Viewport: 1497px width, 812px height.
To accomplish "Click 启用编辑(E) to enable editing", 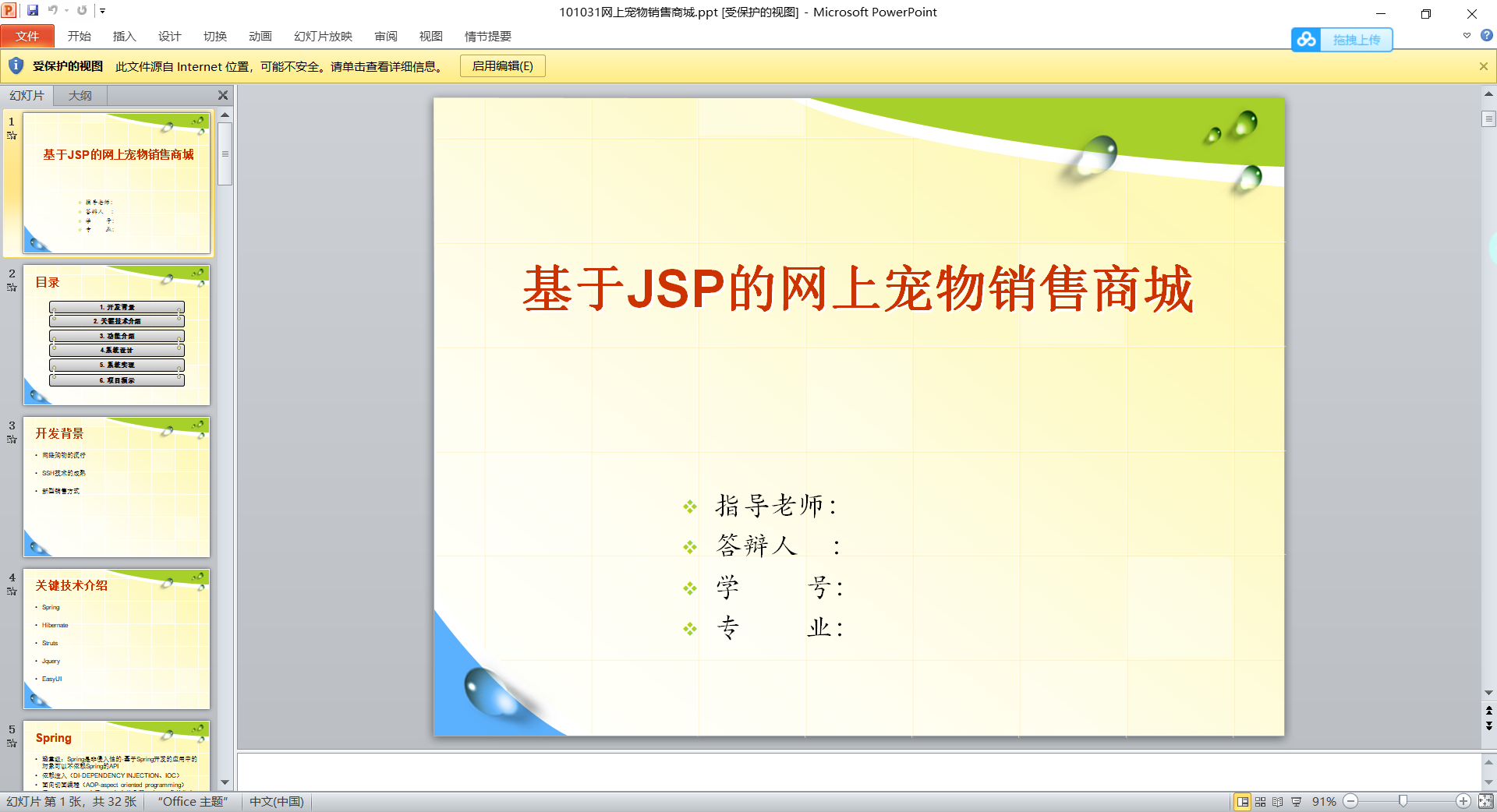I will click(x=503, y=66).
